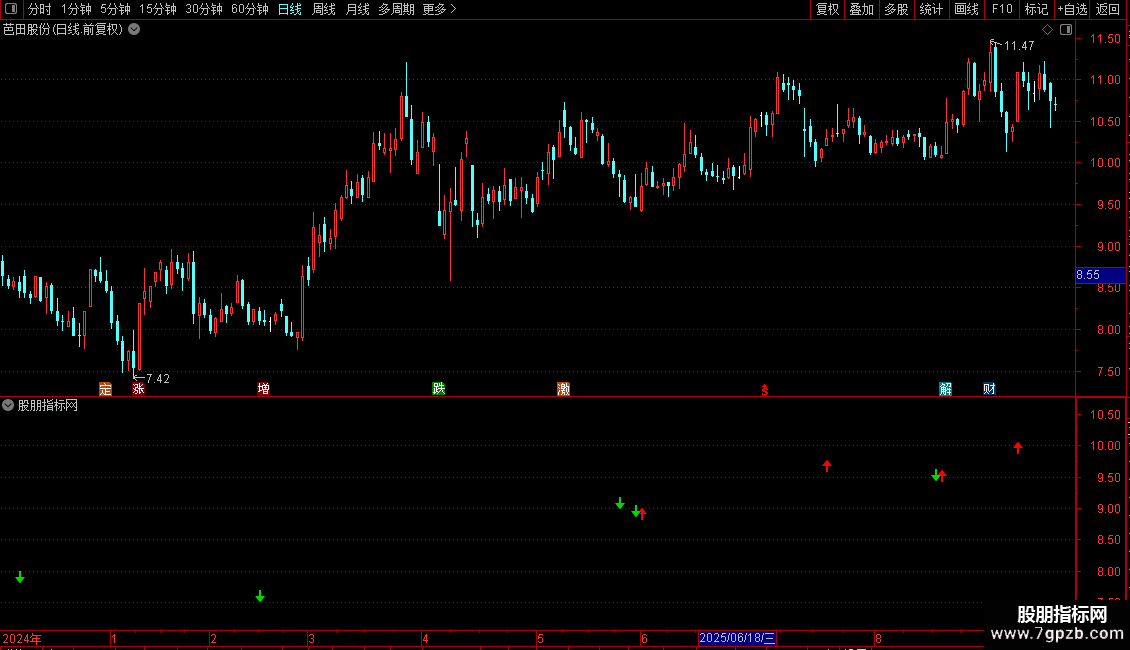Screen dimensions: 1130x650
Task: Select the 60分钟 period
Action: coord(249,9)
